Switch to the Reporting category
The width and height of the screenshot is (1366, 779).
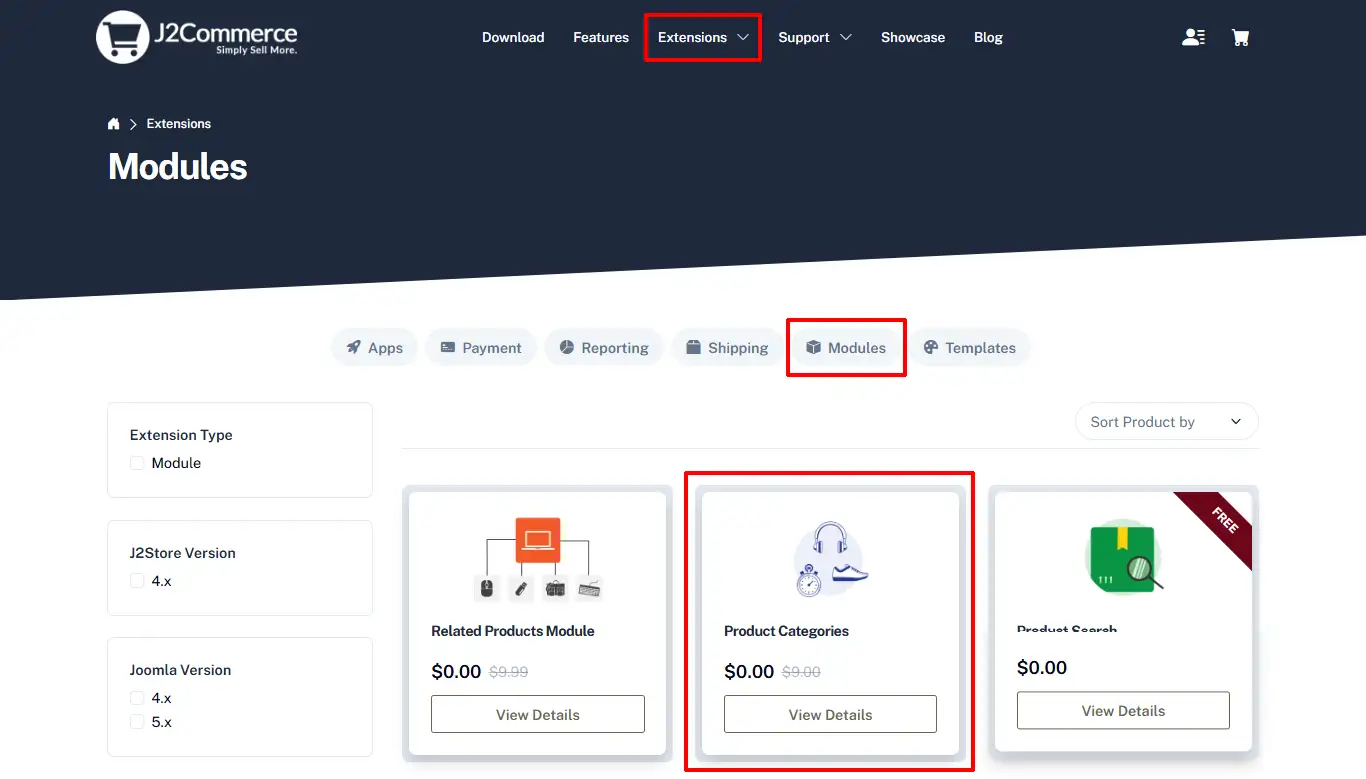point(604,348)
